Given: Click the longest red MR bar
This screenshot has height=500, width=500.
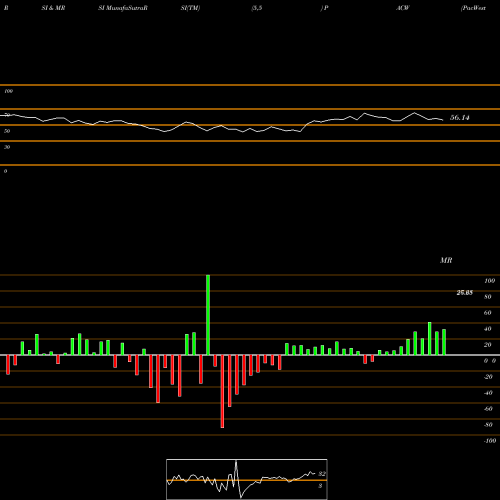Looking at the screenshot, I should (x=222, y=391).
